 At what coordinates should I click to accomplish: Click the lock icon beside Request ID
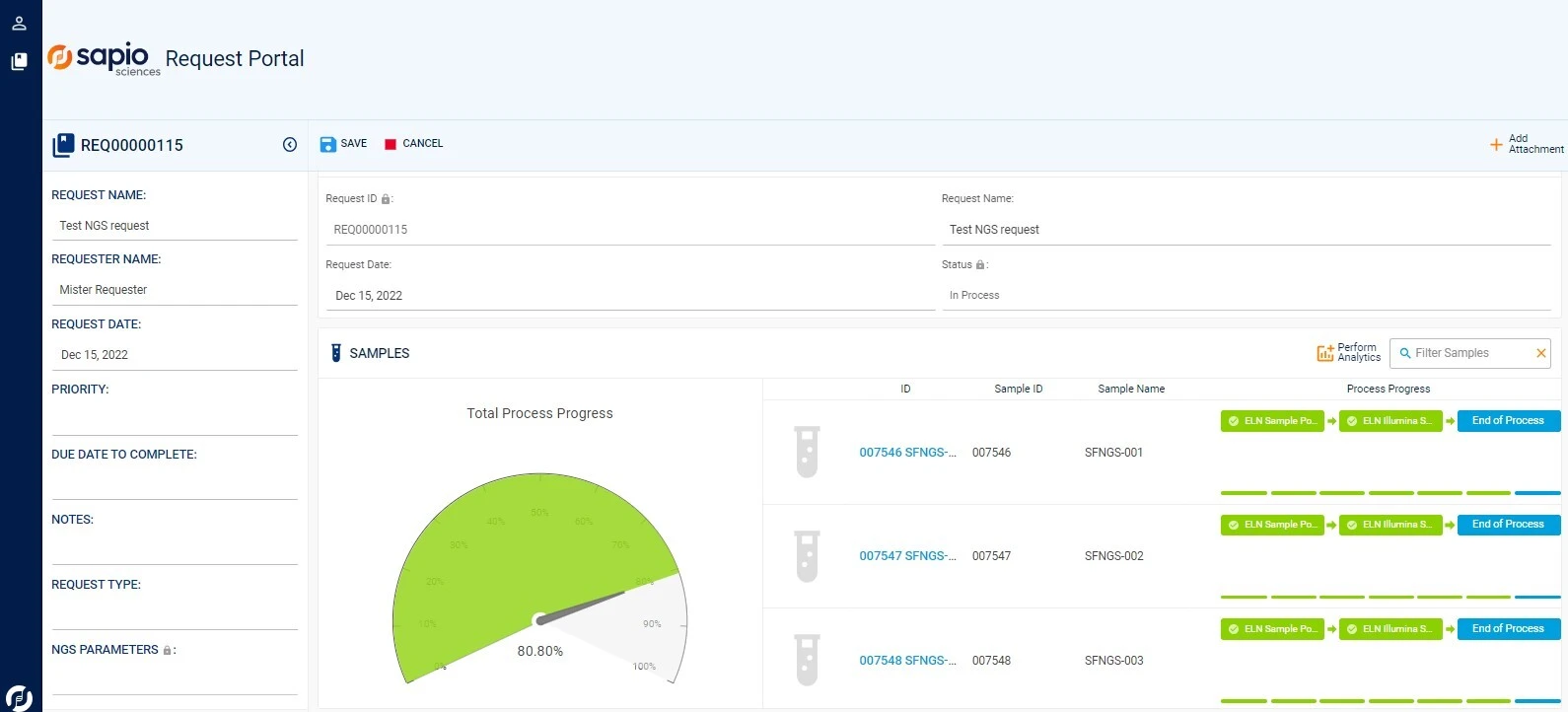coord(386,199)
